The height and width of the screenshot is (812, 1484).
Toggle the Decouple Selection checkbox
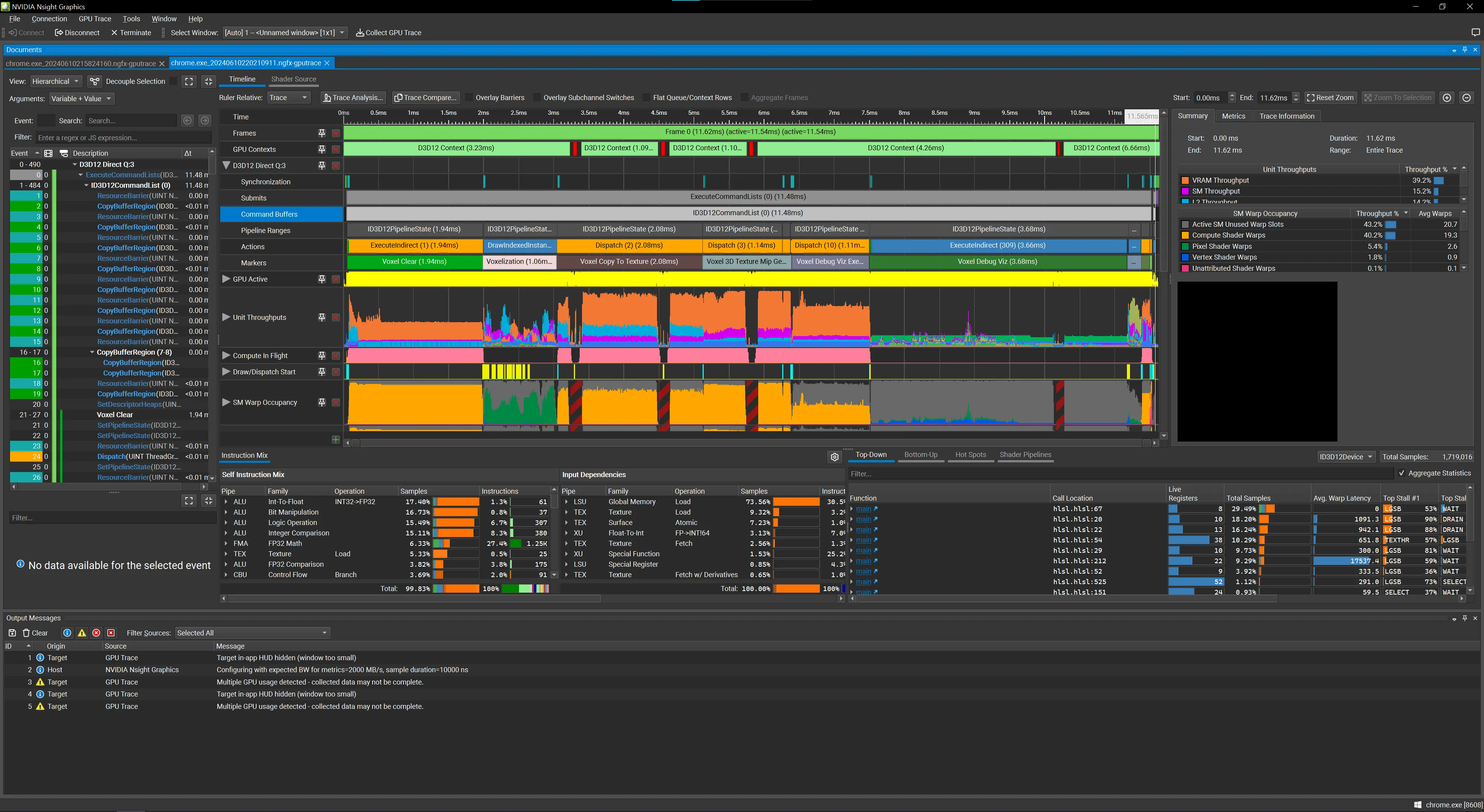click(174, 81)
